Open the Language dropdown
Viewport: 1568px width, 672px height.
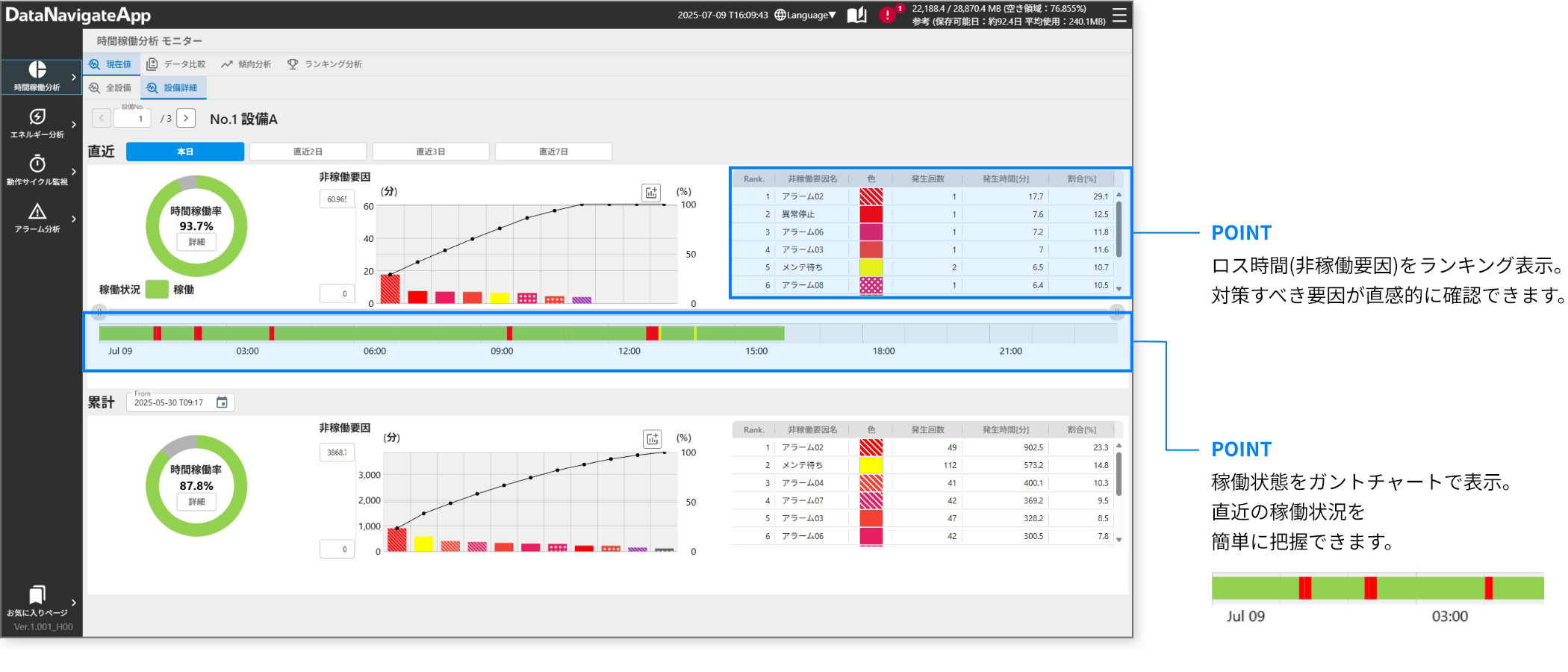(806, 15)
